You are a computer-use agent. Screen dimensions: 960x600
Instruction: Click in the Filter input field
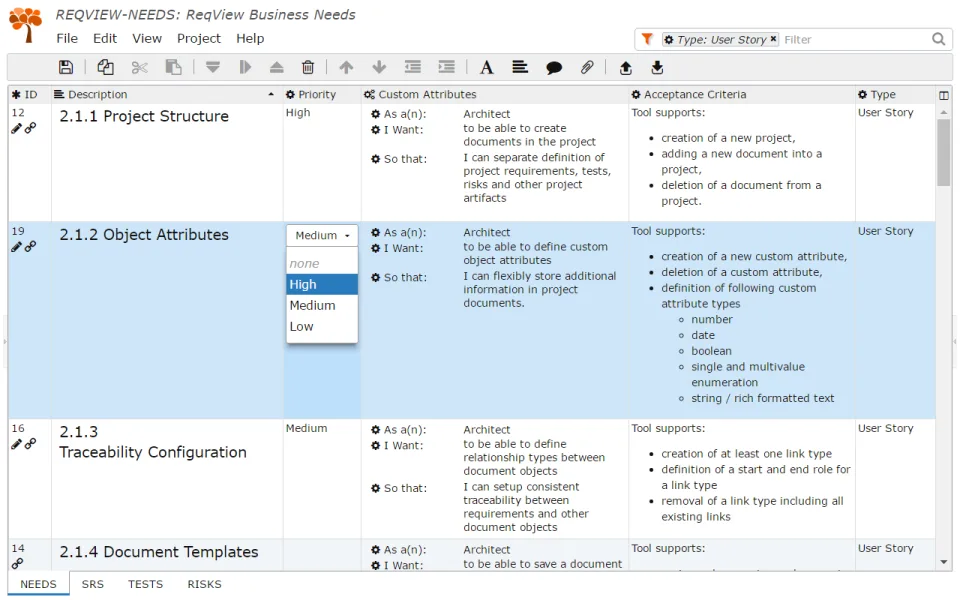[854, 39]
